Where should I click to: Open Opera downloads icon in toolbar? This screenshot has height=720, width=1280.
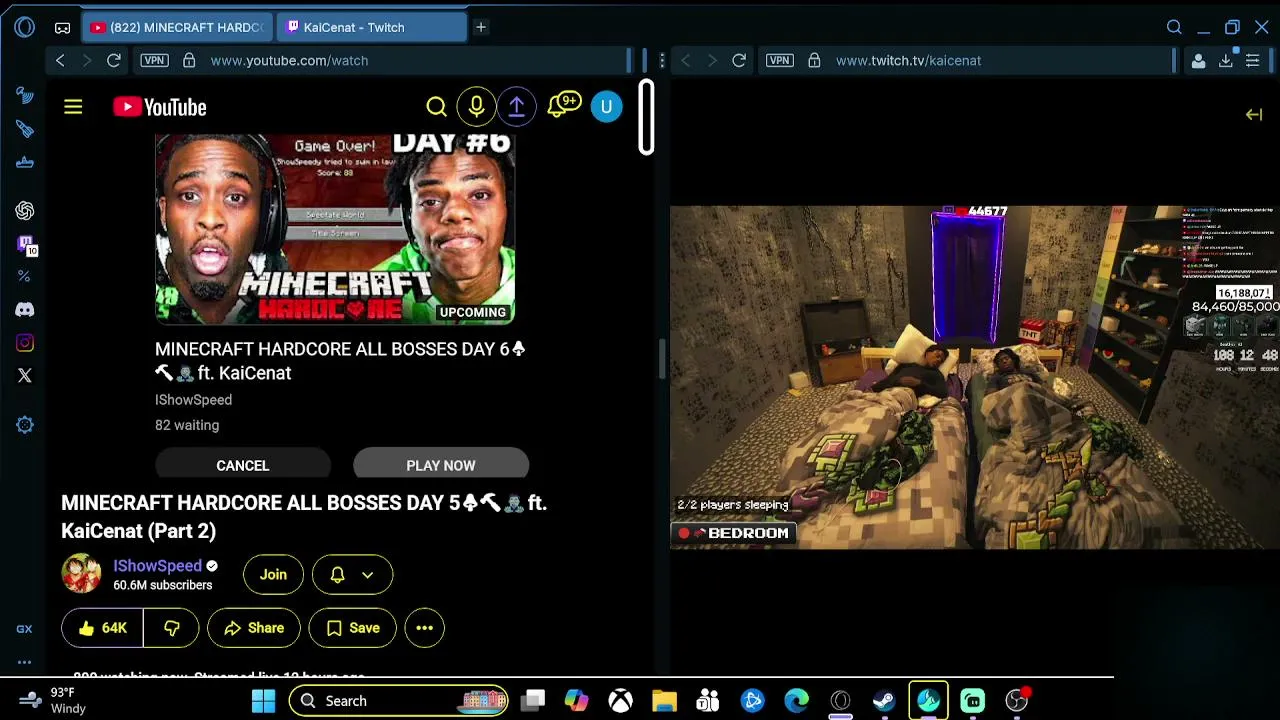pos(1225,60)
